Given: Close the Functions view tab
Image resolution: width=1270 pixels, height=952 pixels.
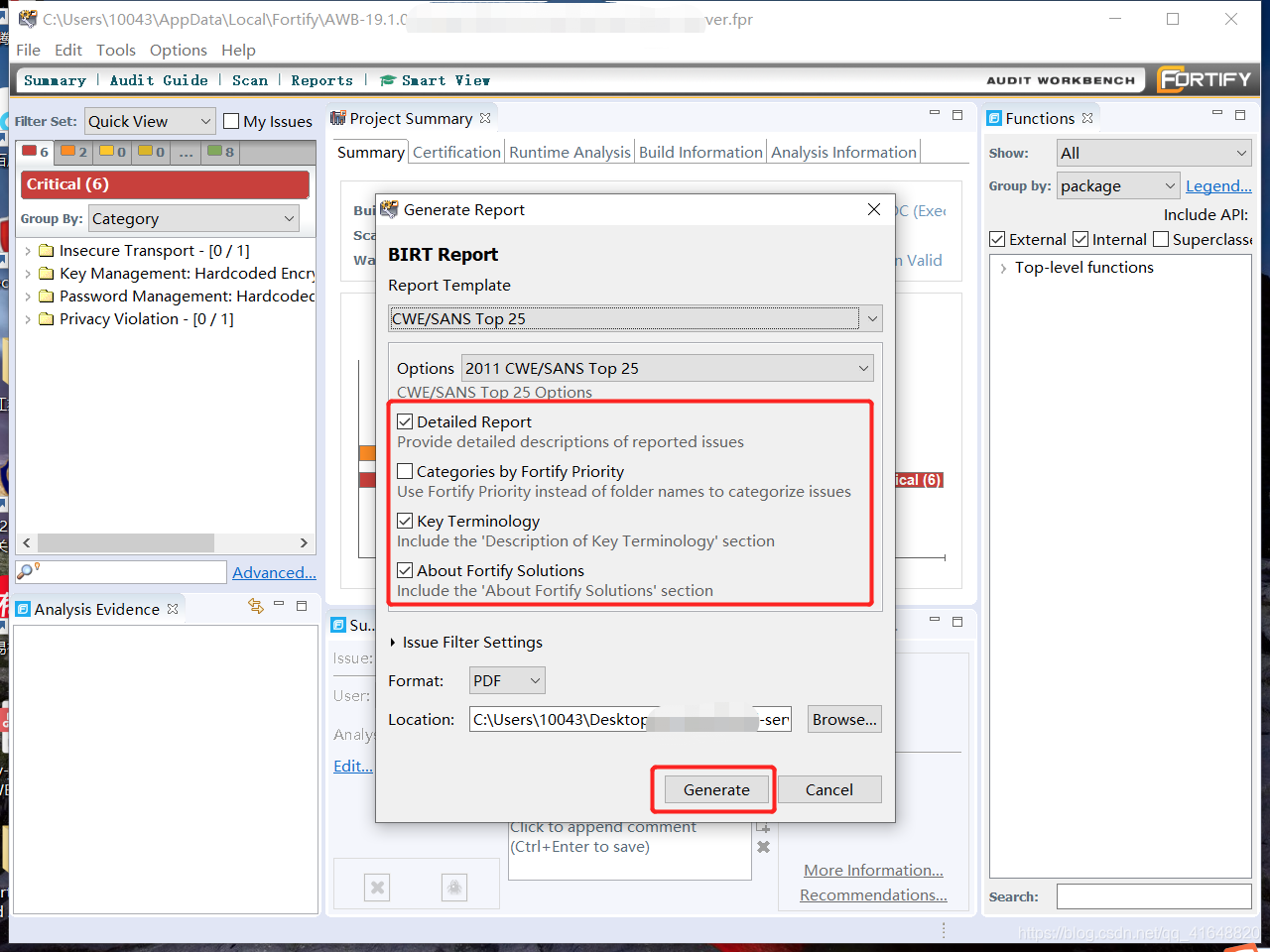Looking at the screenshot, I should 1087,118.
